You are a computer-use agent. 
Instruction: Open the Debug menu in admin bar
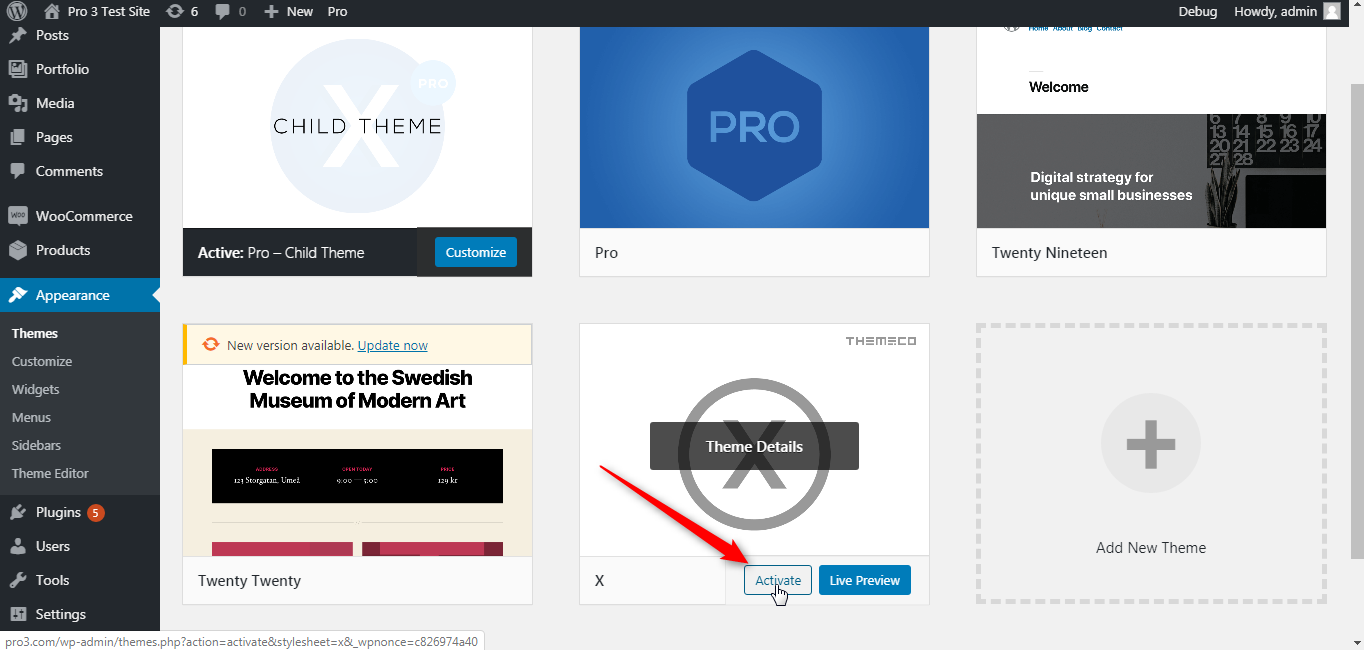(x=1198, y=12)
